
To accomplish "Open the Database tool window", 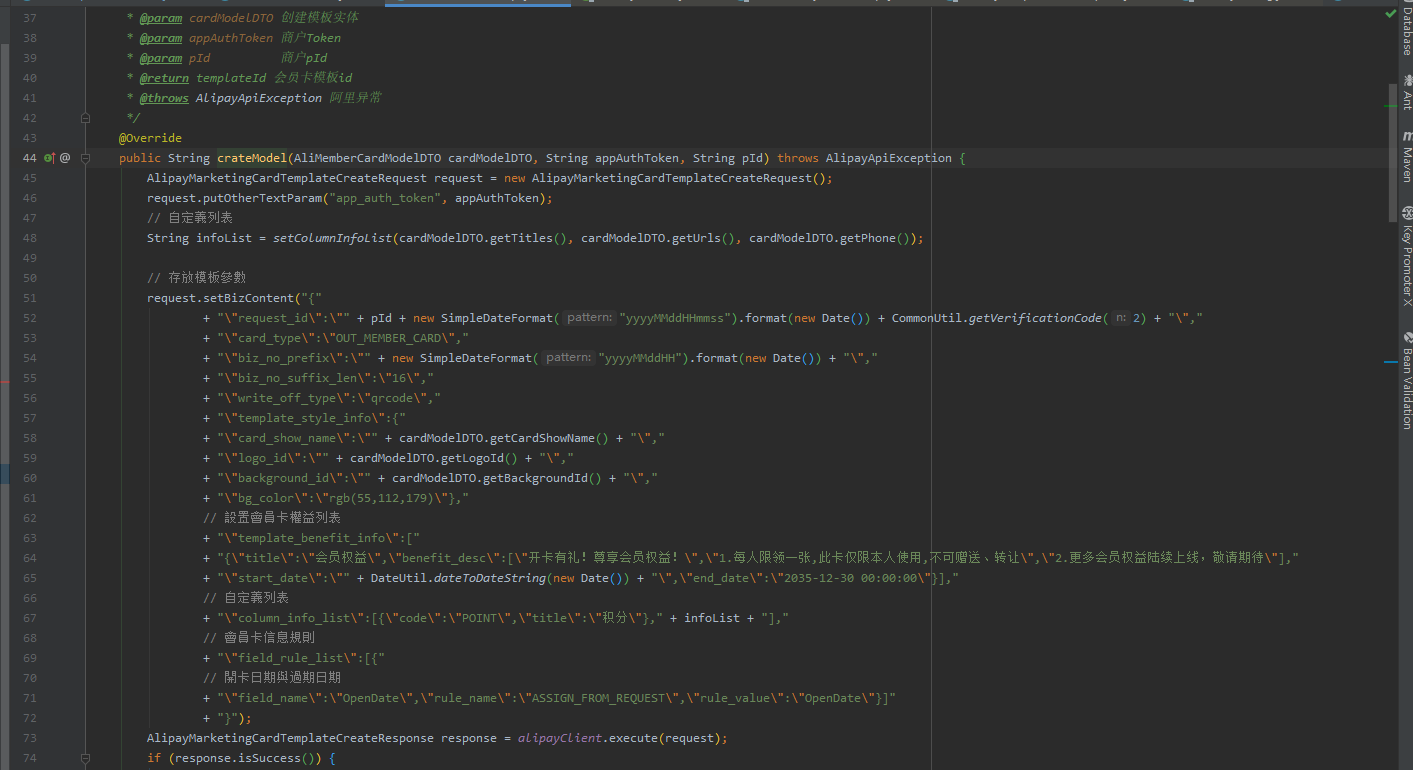I will point(1406,28).
